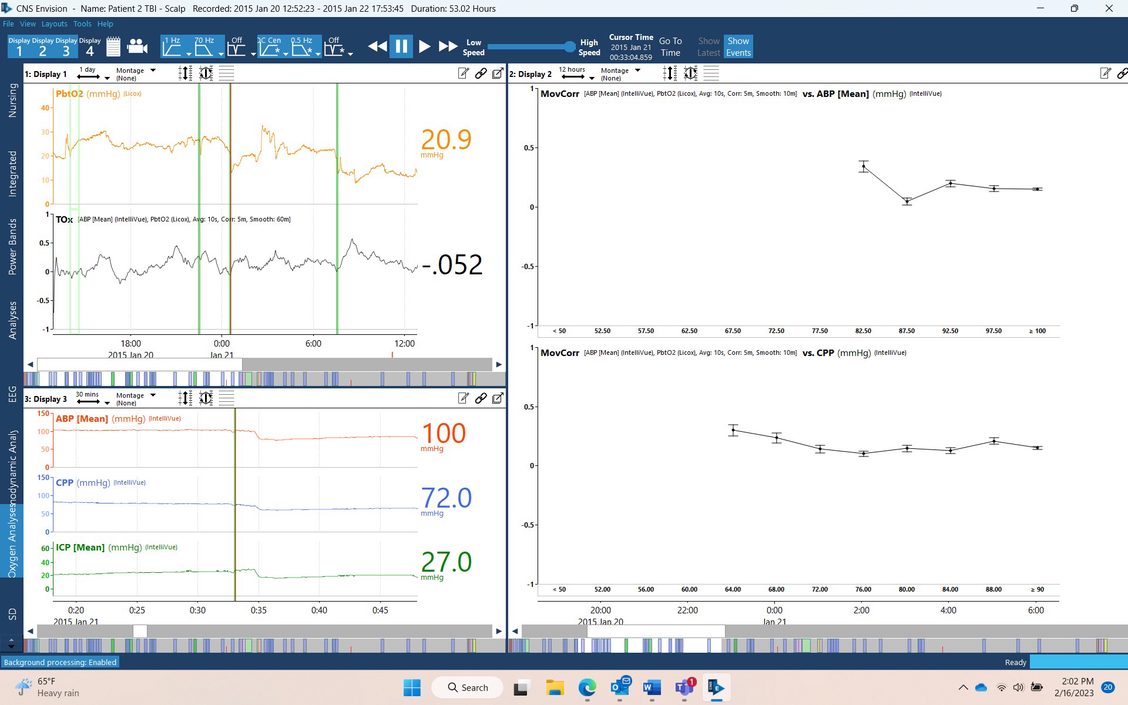This screenshot has height=705, width=1128.
Task: Expand the 12 hours timescale dropdown in Display 2
Action: 574,74
